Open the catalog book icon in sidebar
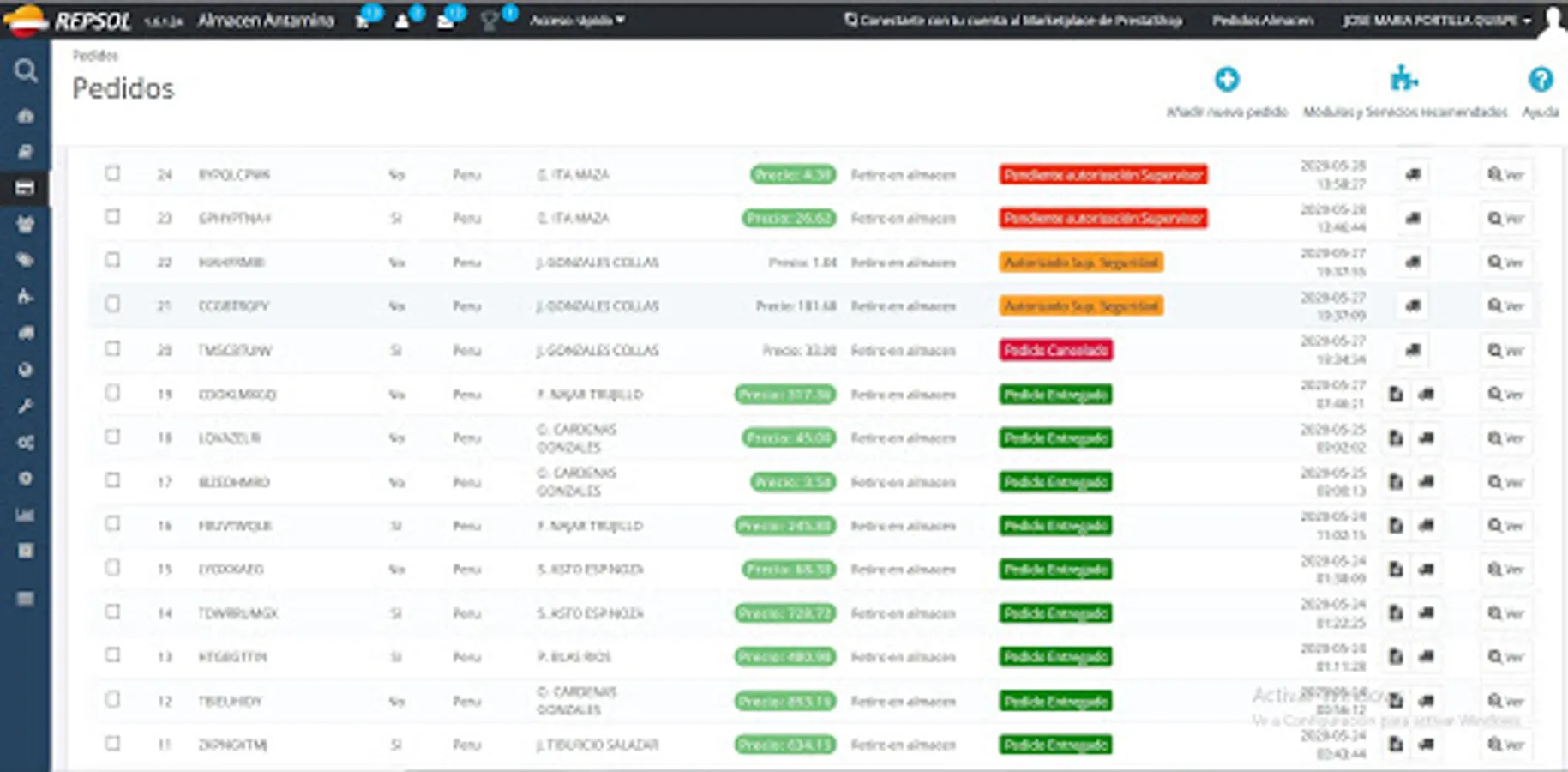This screenshot has height=772, width=1568. point(26,152)
